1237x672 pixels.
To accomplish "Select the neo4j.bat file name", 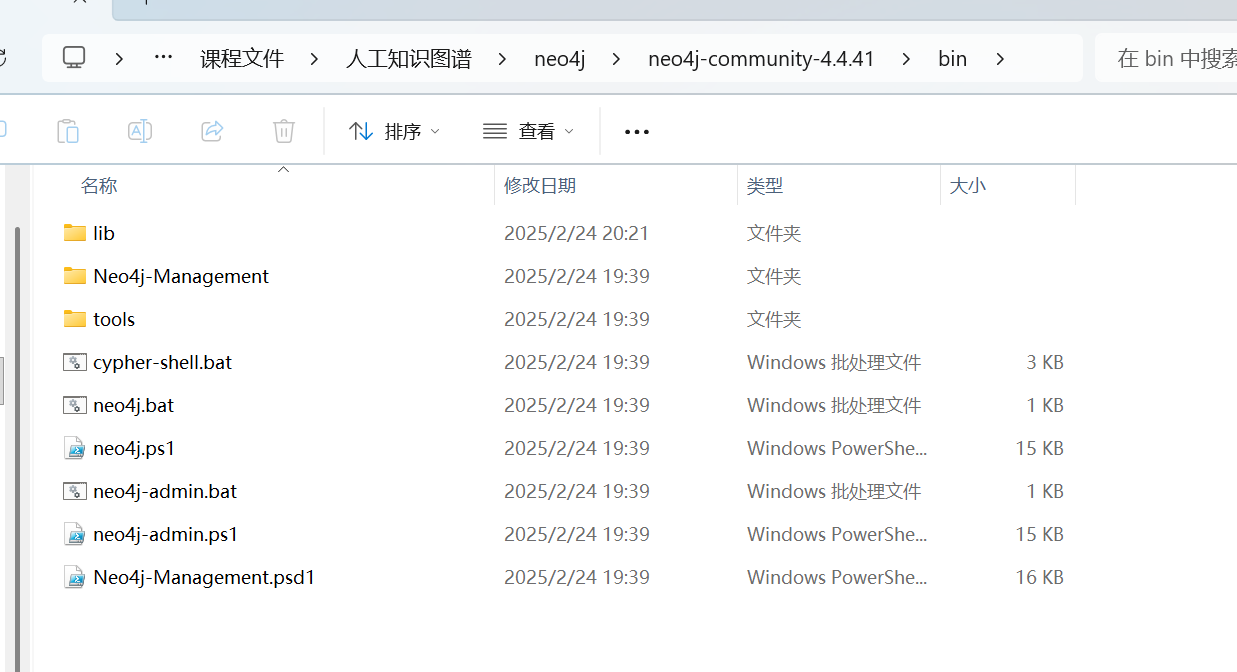I will tap(133, 405).
